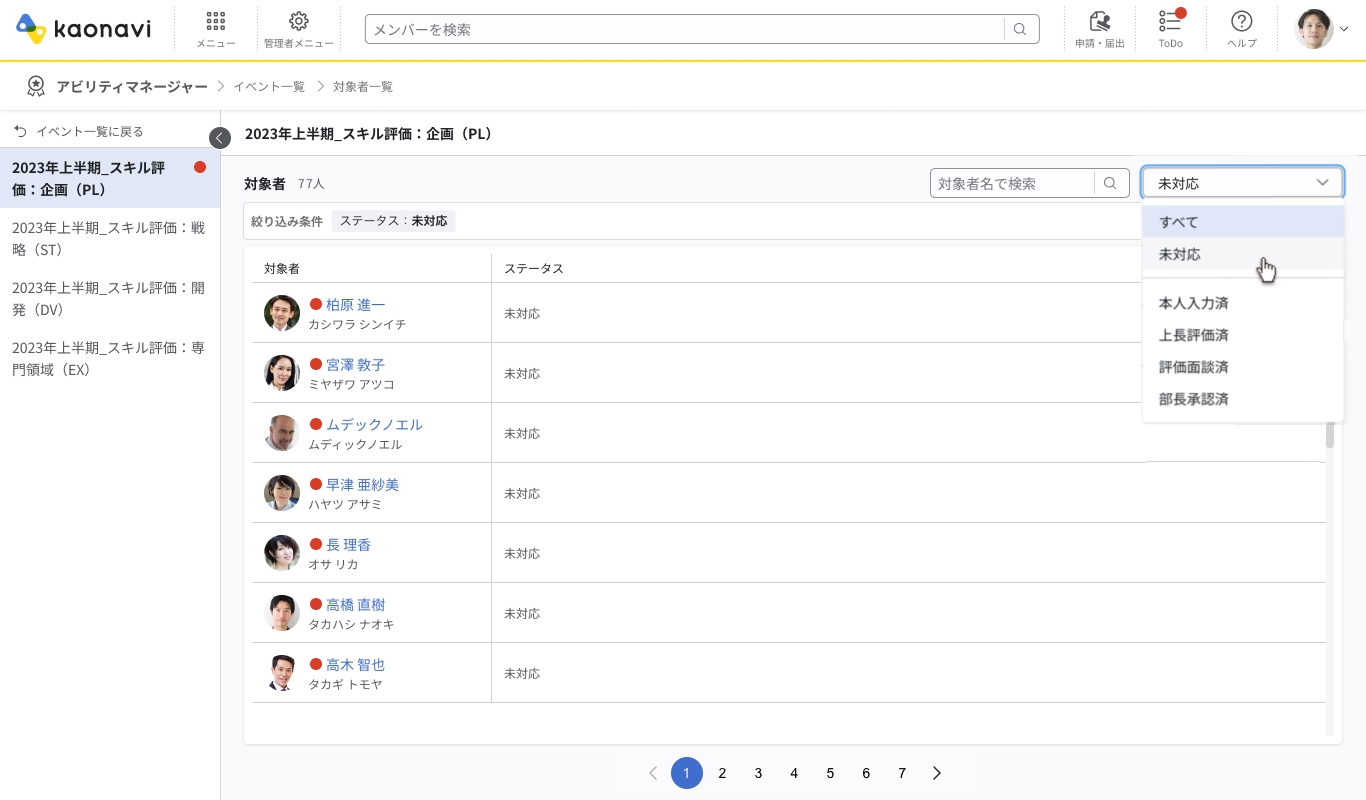Select the 部長承認済 status option
The image size is (1366, 800).
[x=1192, y=398]
